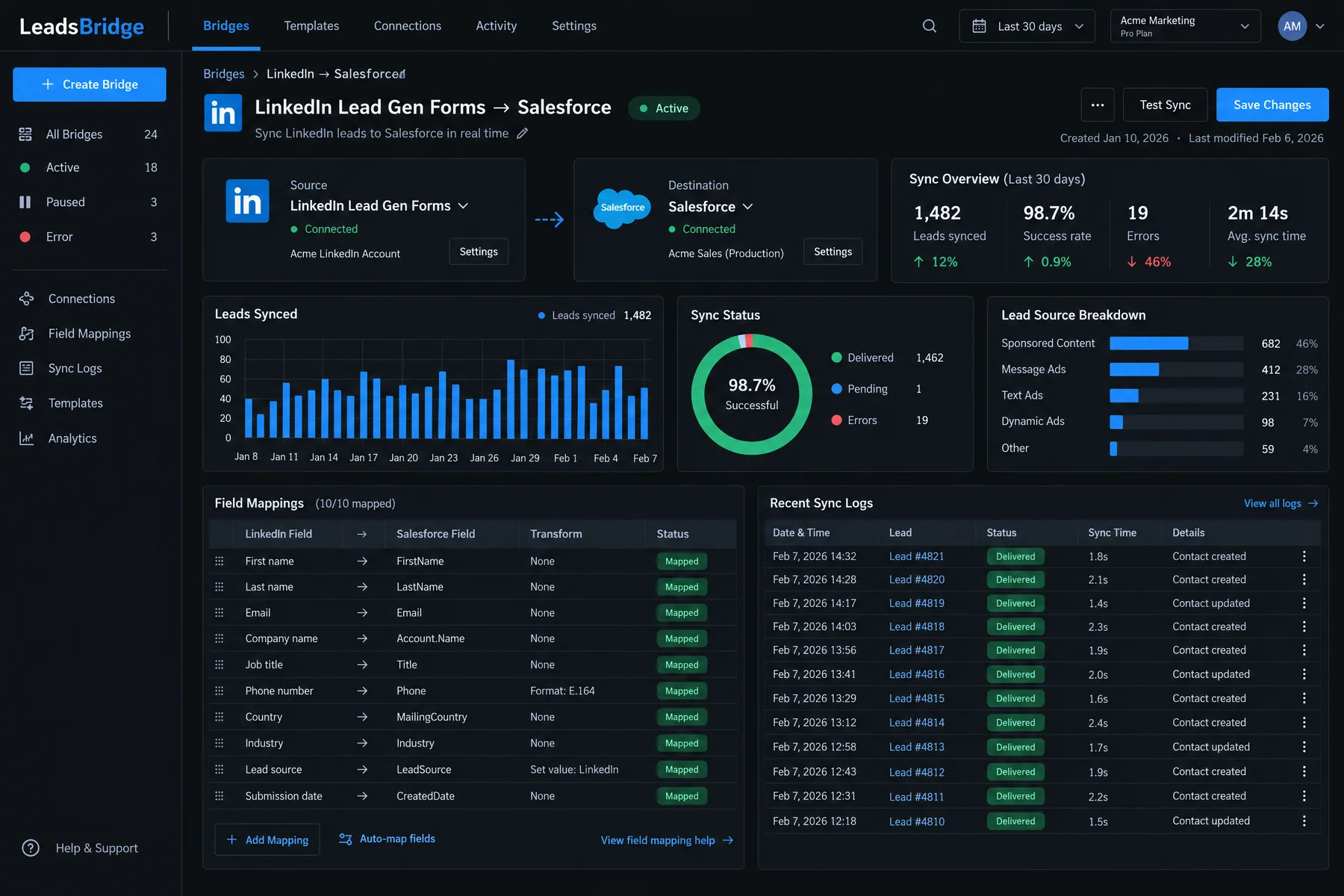
Task: Click the Help & Support question icon
Action: pyautogui.click(x=31, y=848)
